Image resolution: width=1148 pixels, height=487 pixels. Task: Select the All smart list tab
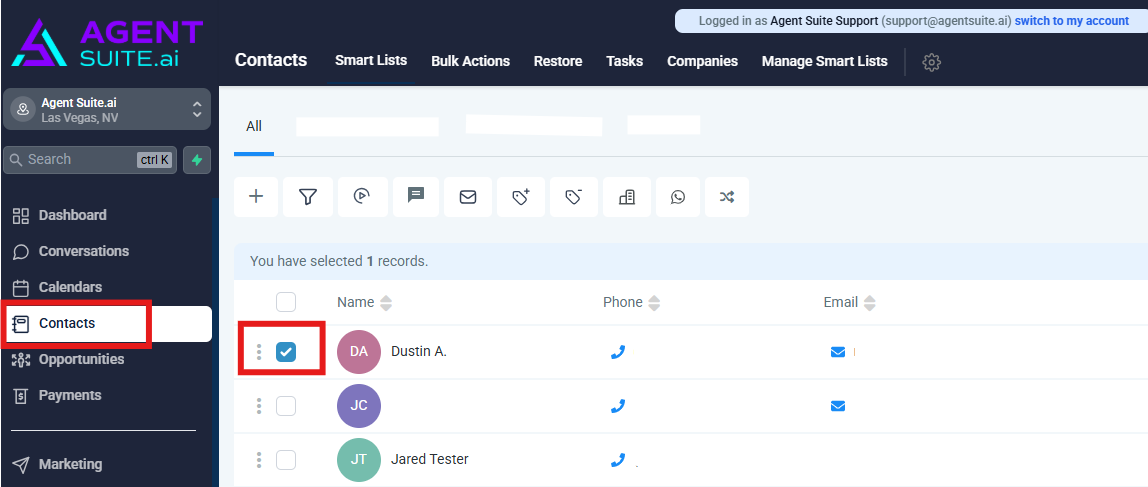click(254, 126)
